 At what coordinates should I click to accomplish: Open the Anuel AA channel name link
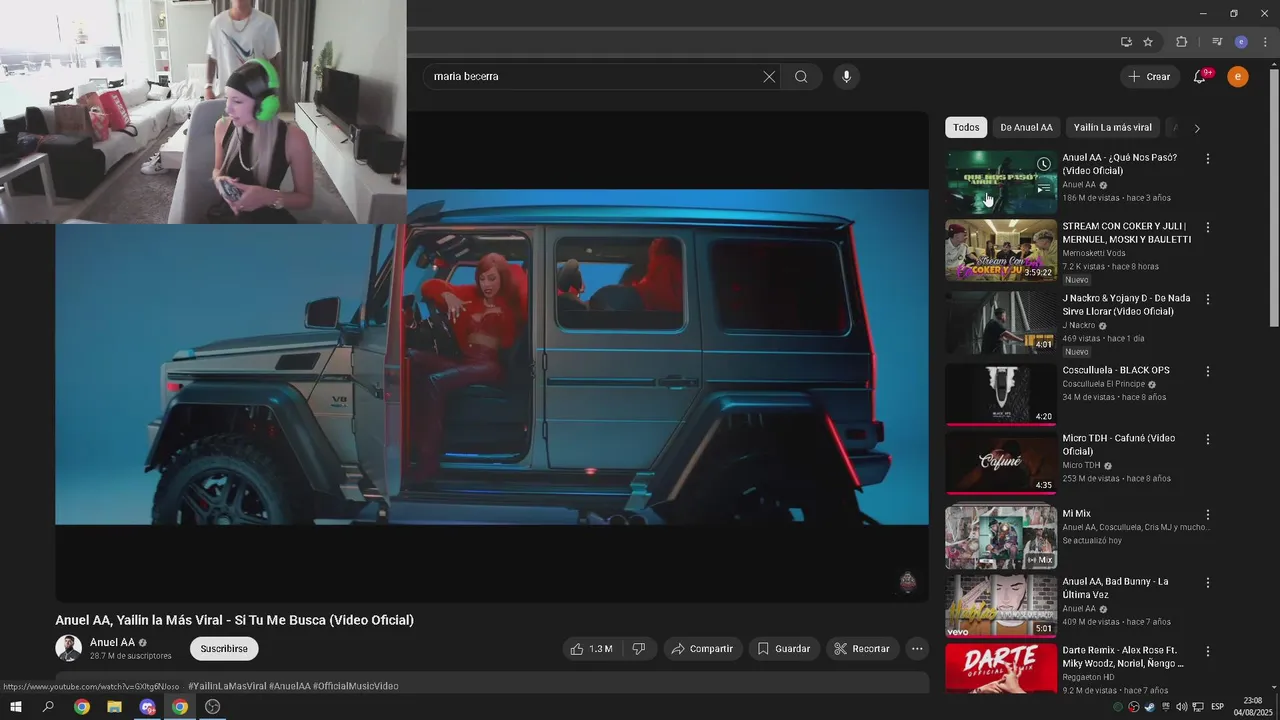(x=112, y=643)
